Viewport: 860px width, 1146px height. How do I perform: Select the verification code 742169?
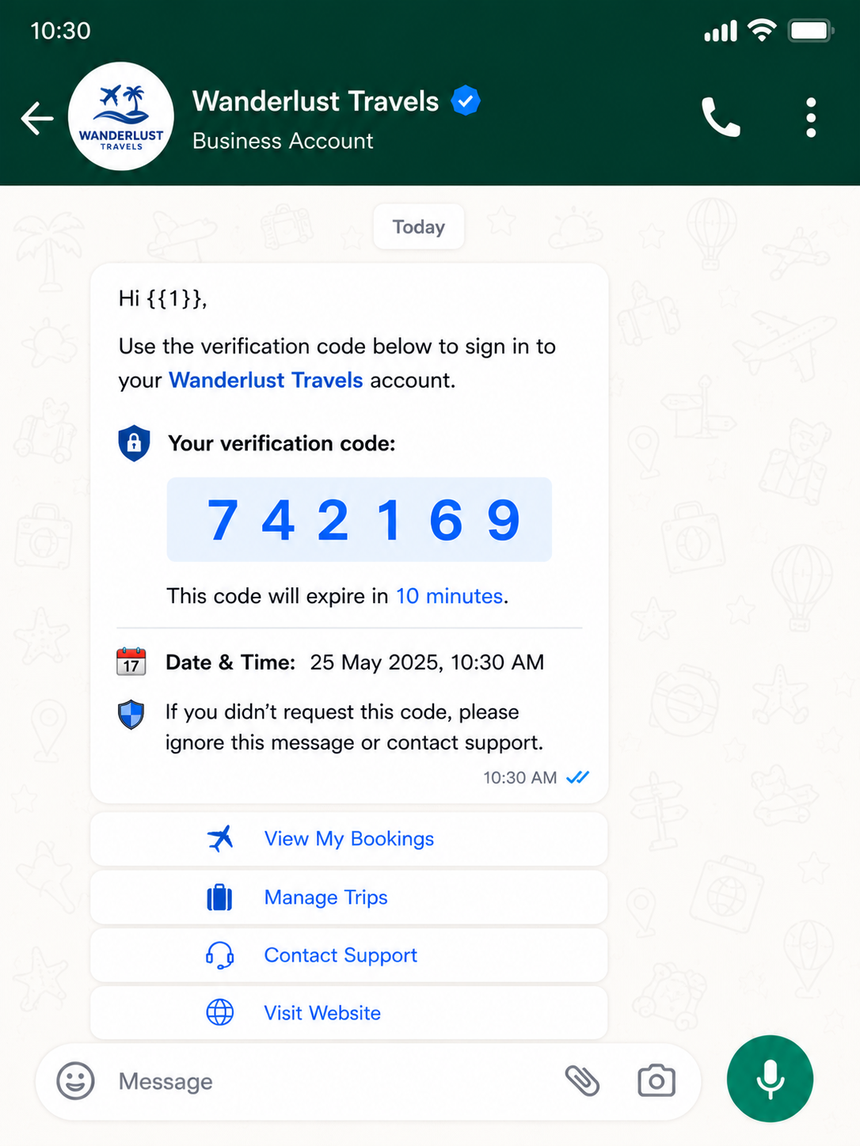(x=359, y=520)
